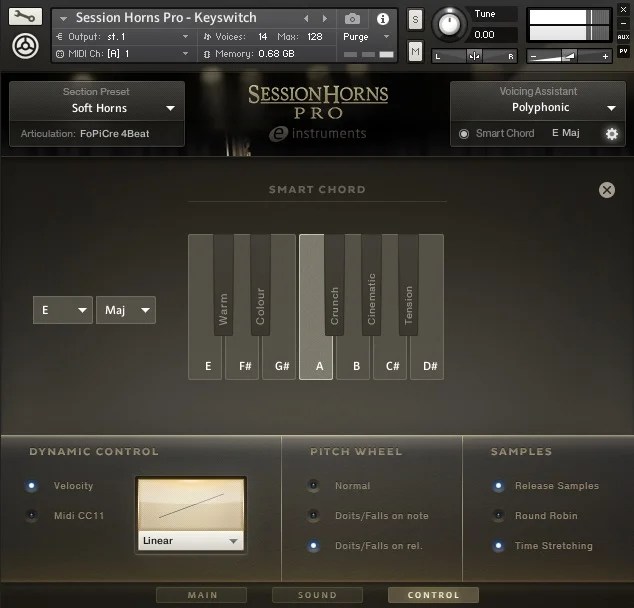Toggle Time Stretching option
This screenshot has height=608, width=634.
point(499,546)
